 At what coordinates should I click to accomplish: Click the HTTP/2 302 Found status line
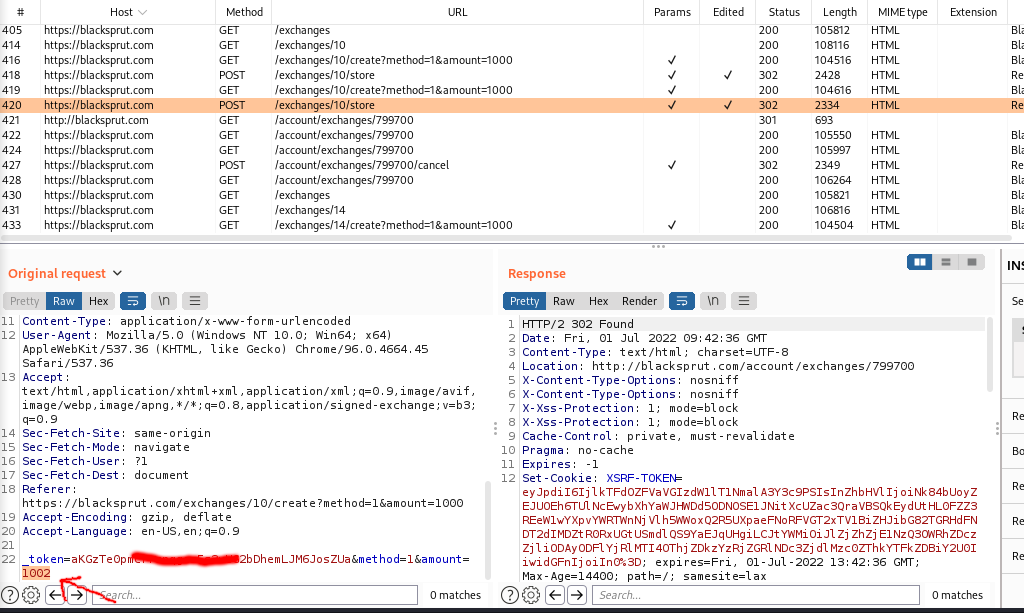pyautogui.click(x=577, y=324)
